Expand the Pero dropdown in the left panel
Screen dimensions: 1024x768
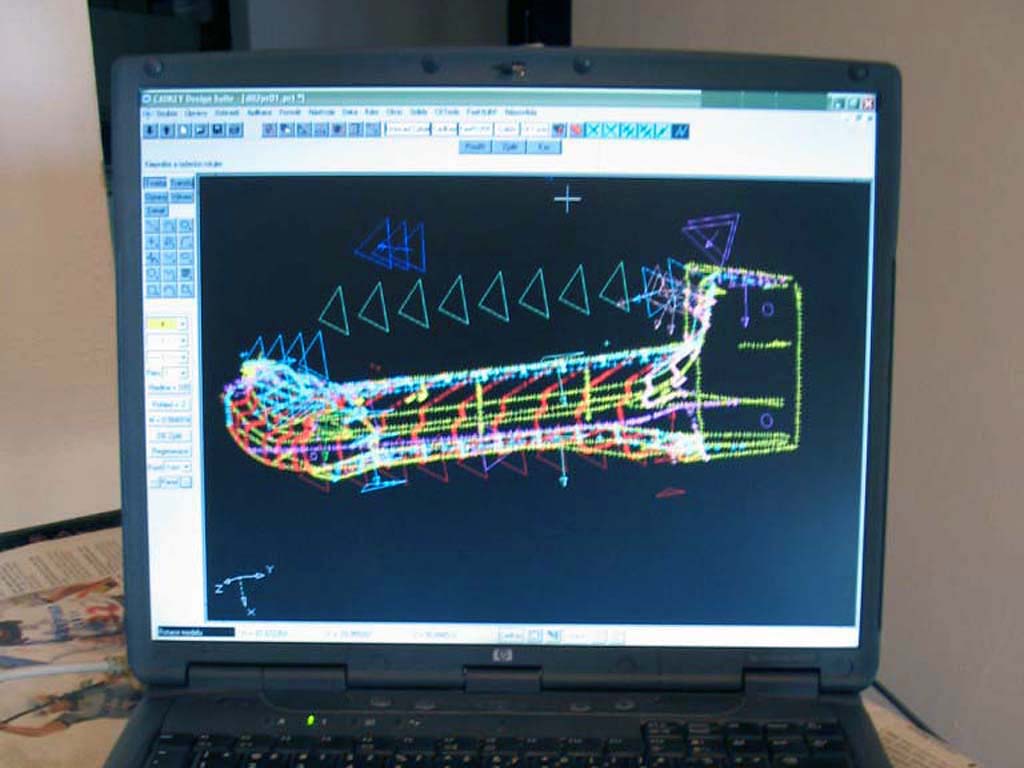pyautogui.click(x=182, y=373)
